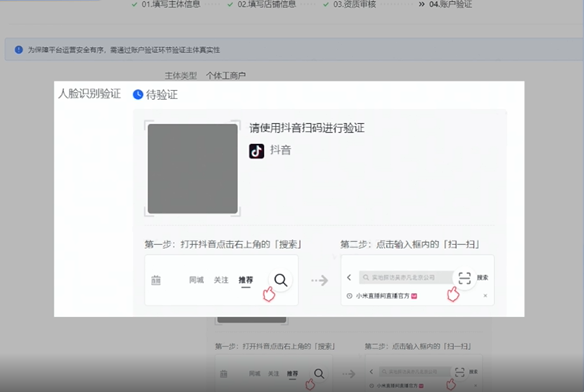This screenshot has height=392, width=584.
Task: Click the 抖音 label next to the logo
Action: (x=280, y=150)
